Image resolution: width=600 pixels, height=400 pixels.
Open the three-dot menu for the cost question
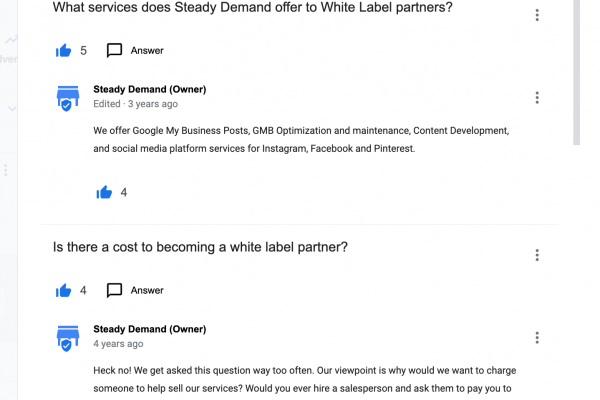537,255
